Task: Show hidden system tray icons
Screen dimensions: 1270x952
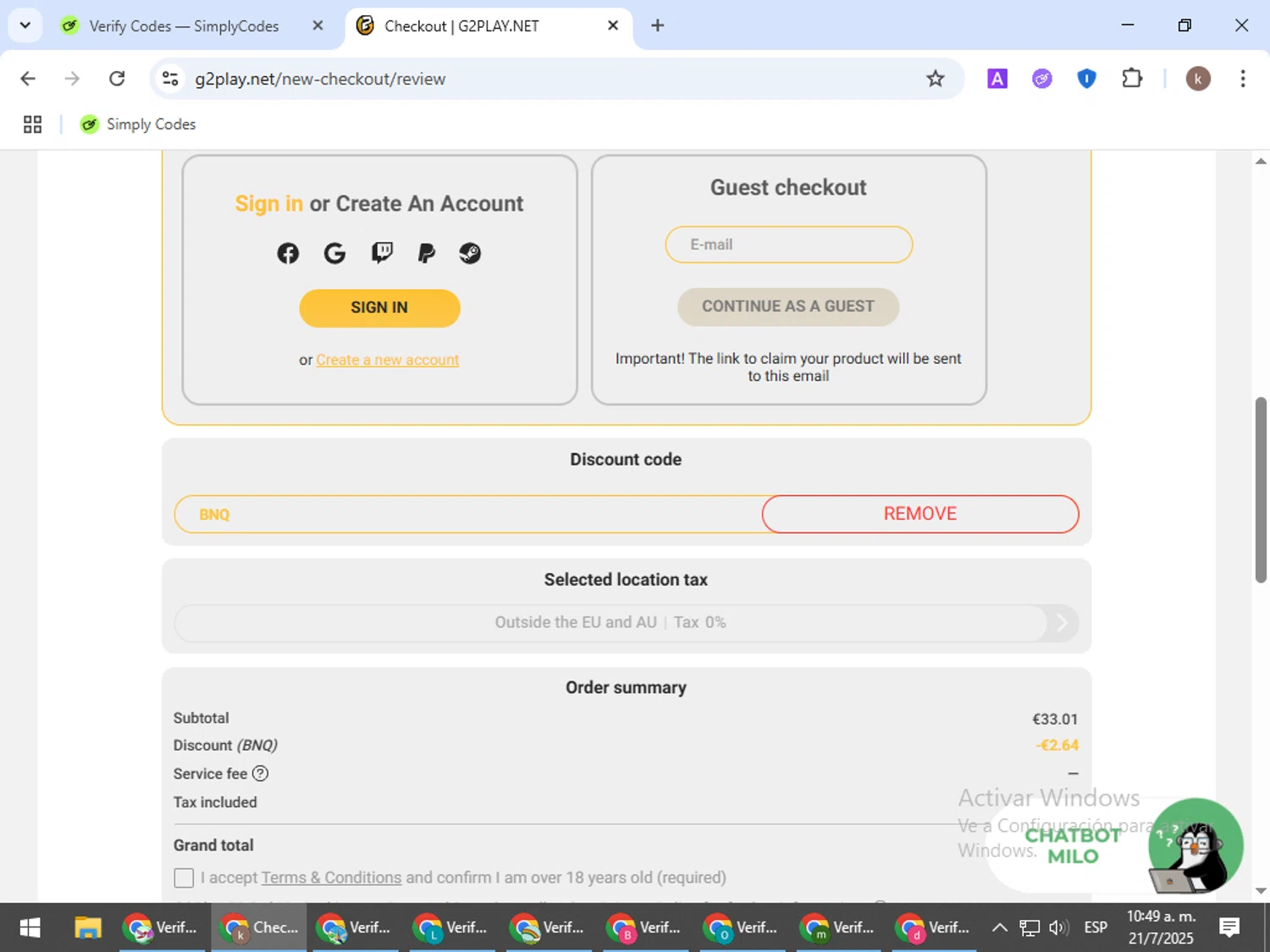Action: (999, 927)
